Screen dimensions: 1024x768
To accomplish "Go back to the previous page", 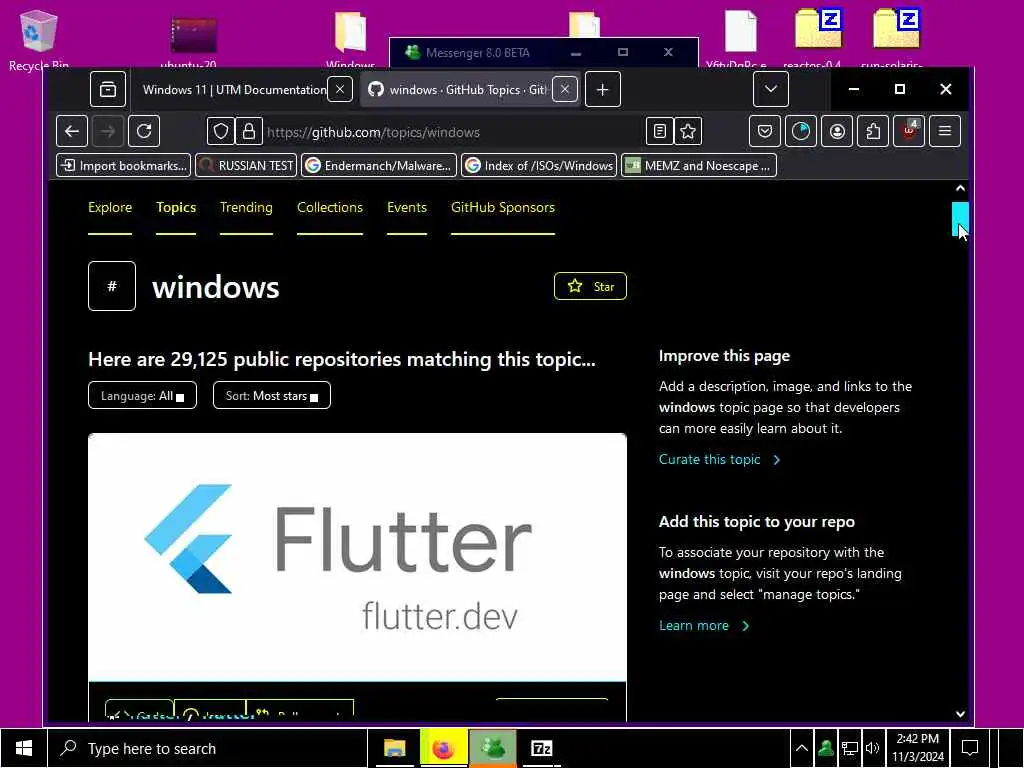I will click(72, 132).
